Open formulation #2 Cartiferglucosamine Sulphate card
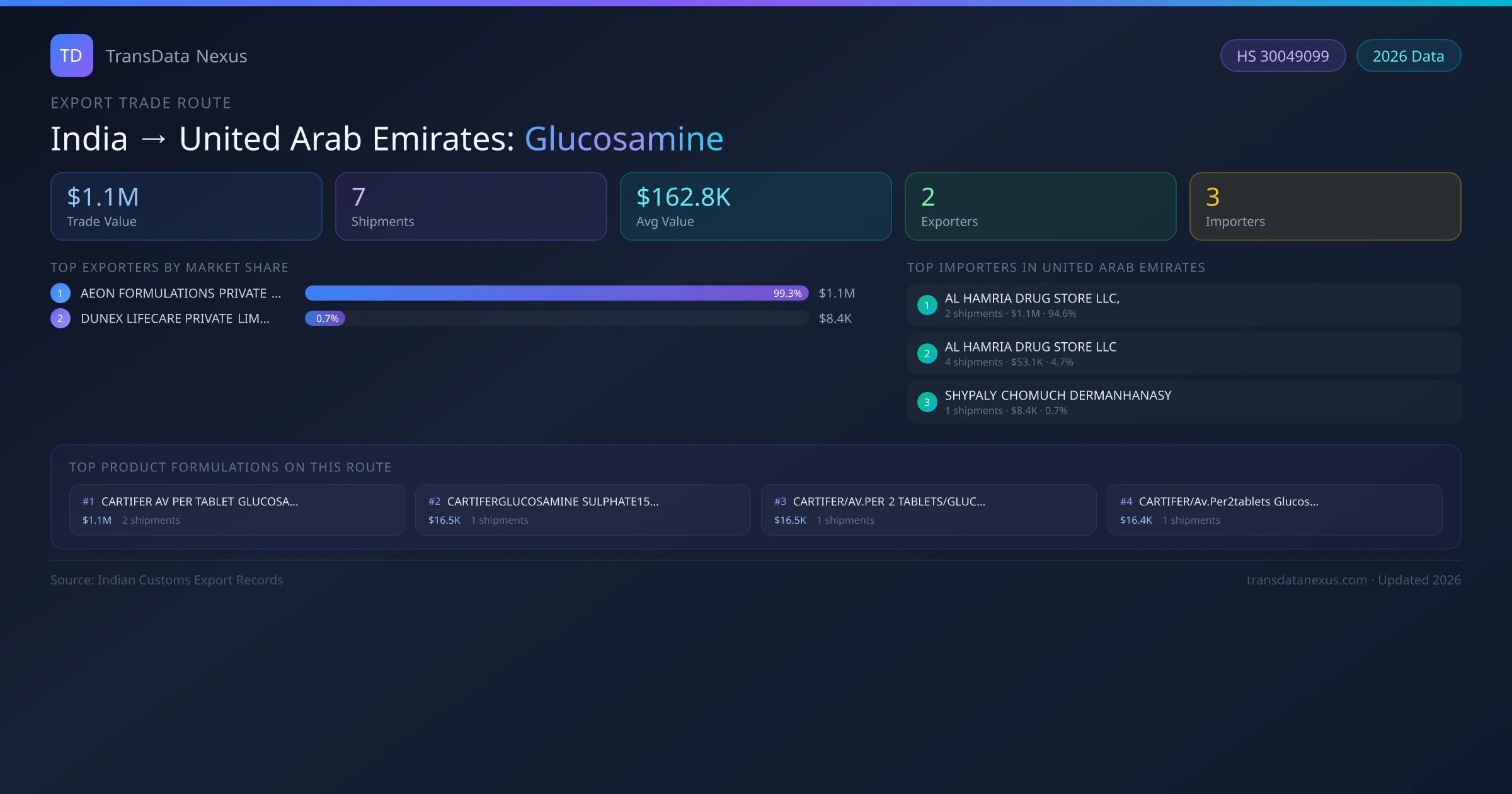Viewport: 1512px width, 794px height. pos(582,510)
